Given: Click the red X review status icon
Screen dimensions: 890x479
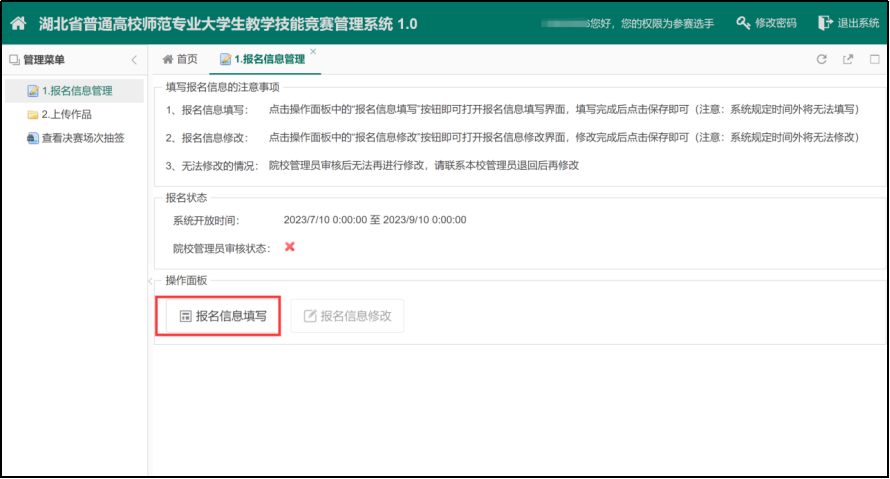Looking at the screenshot, I should [x=290, y=247].
